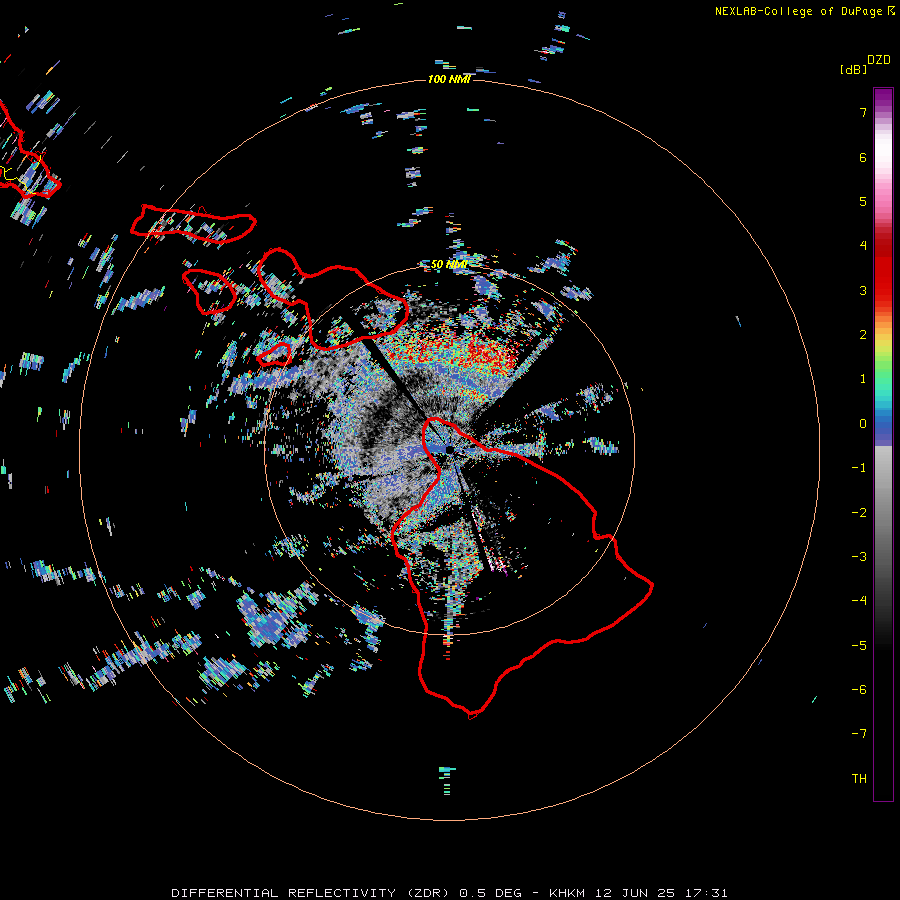This screenshot has width=900, height=900.
Task: Click the -1 value on the color scale
Action: (x=859, y=468)
